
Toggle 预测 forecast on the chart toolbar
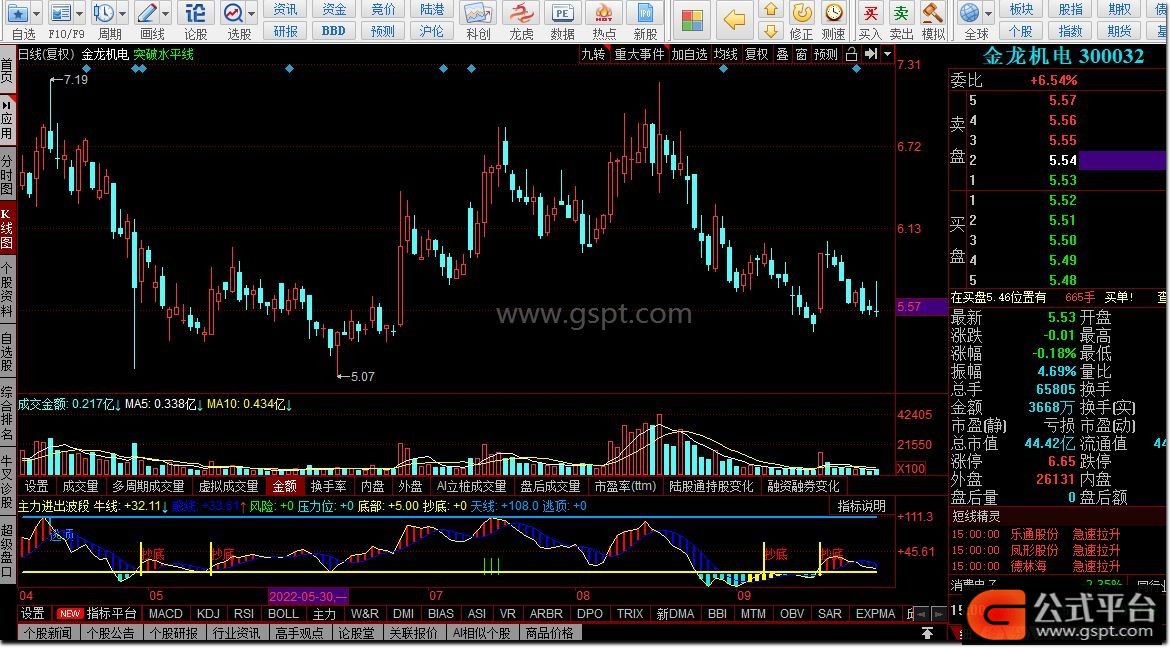826,55
